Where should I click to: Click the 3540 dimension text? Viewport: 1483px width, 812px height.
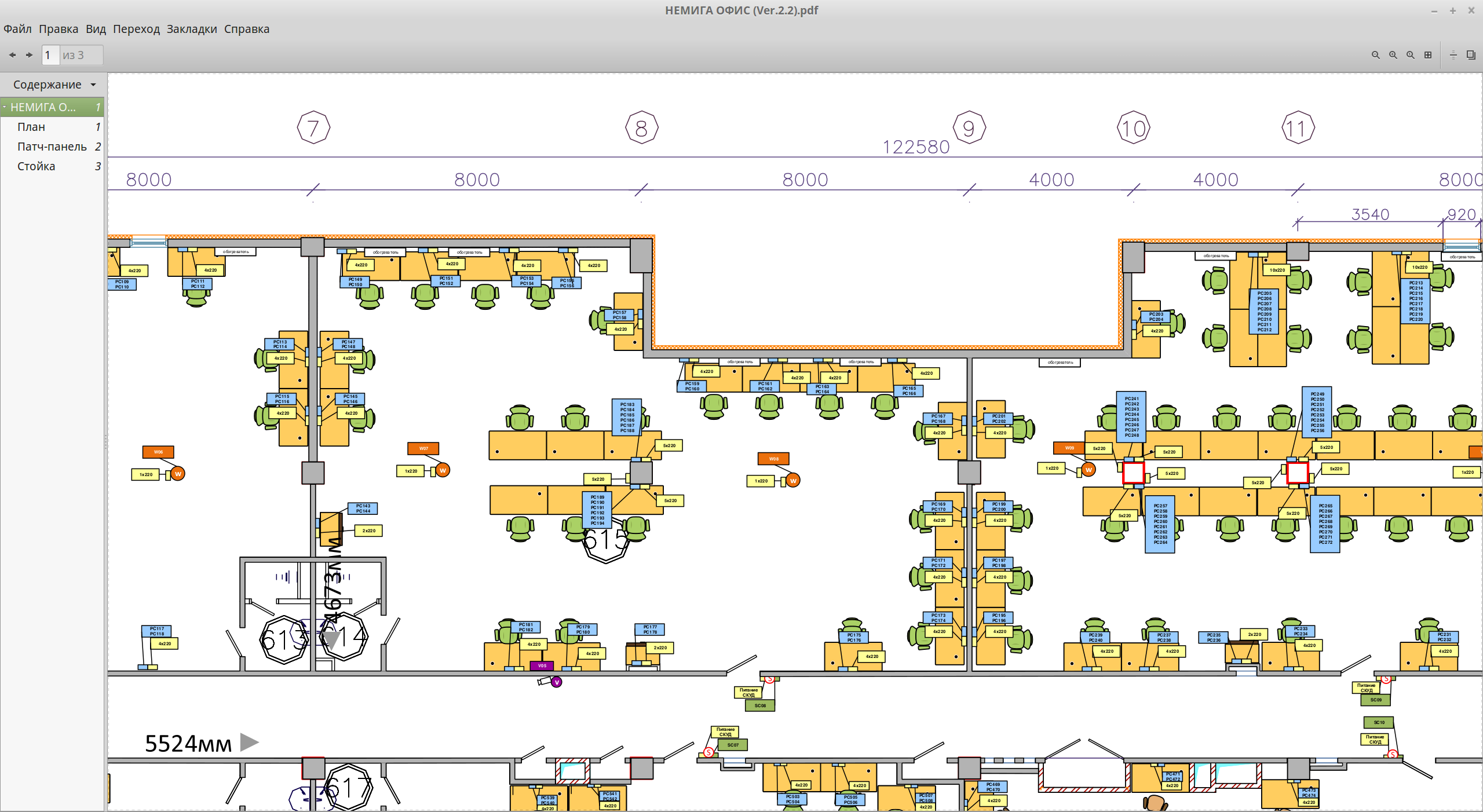coord(1371,214)
